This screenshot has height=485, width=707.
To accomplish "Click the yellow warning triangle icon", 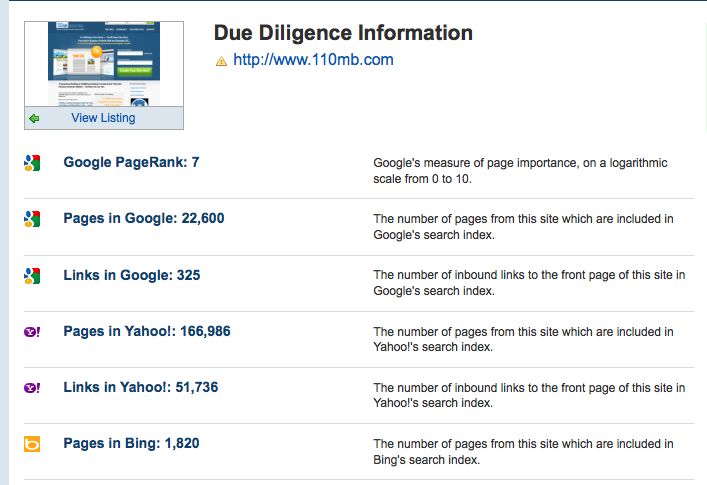I will (221, 61).
